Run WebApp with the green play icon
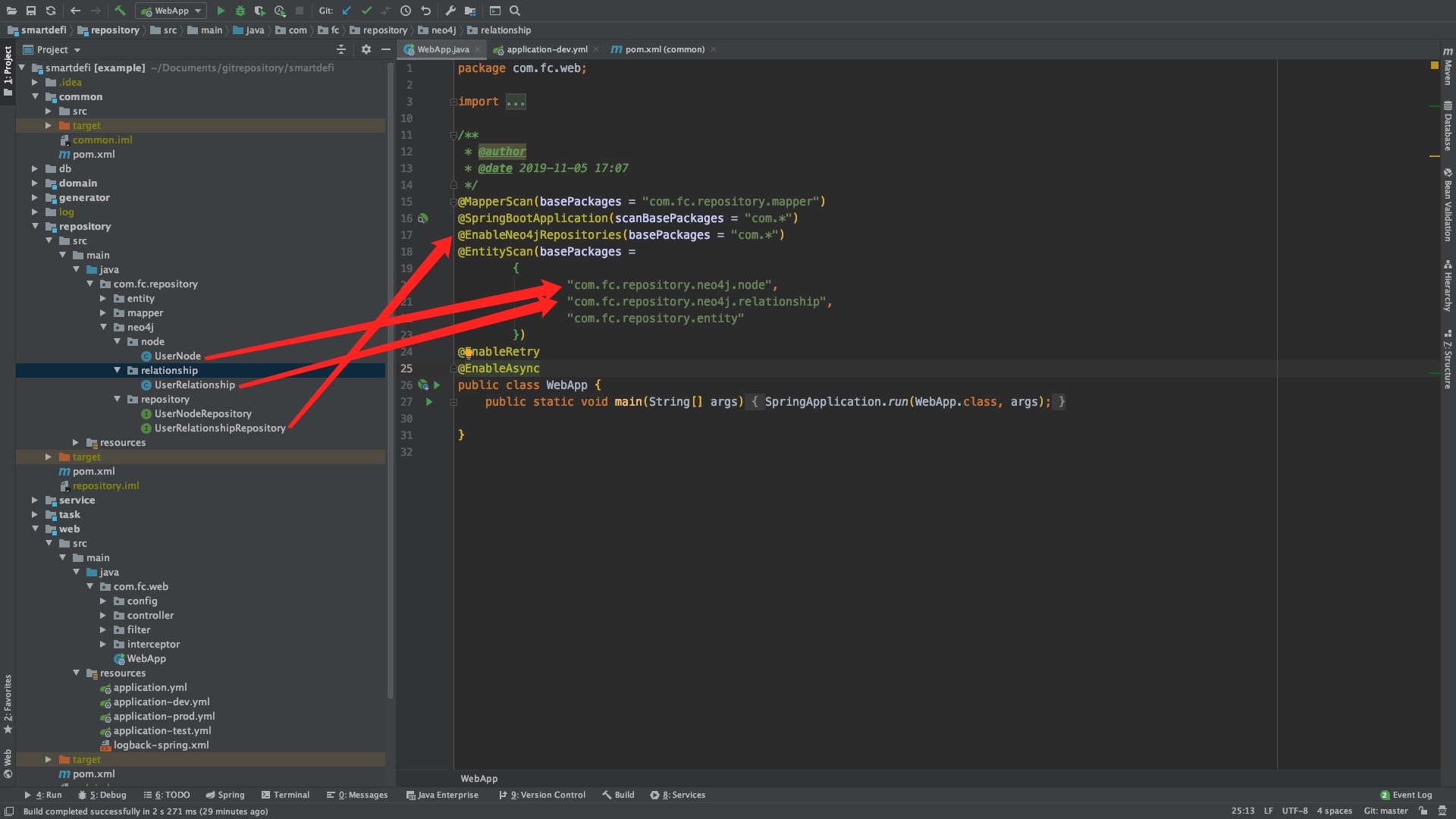Image resolution: width=1456 pixels, height=819 pixels. click(221, 11)
